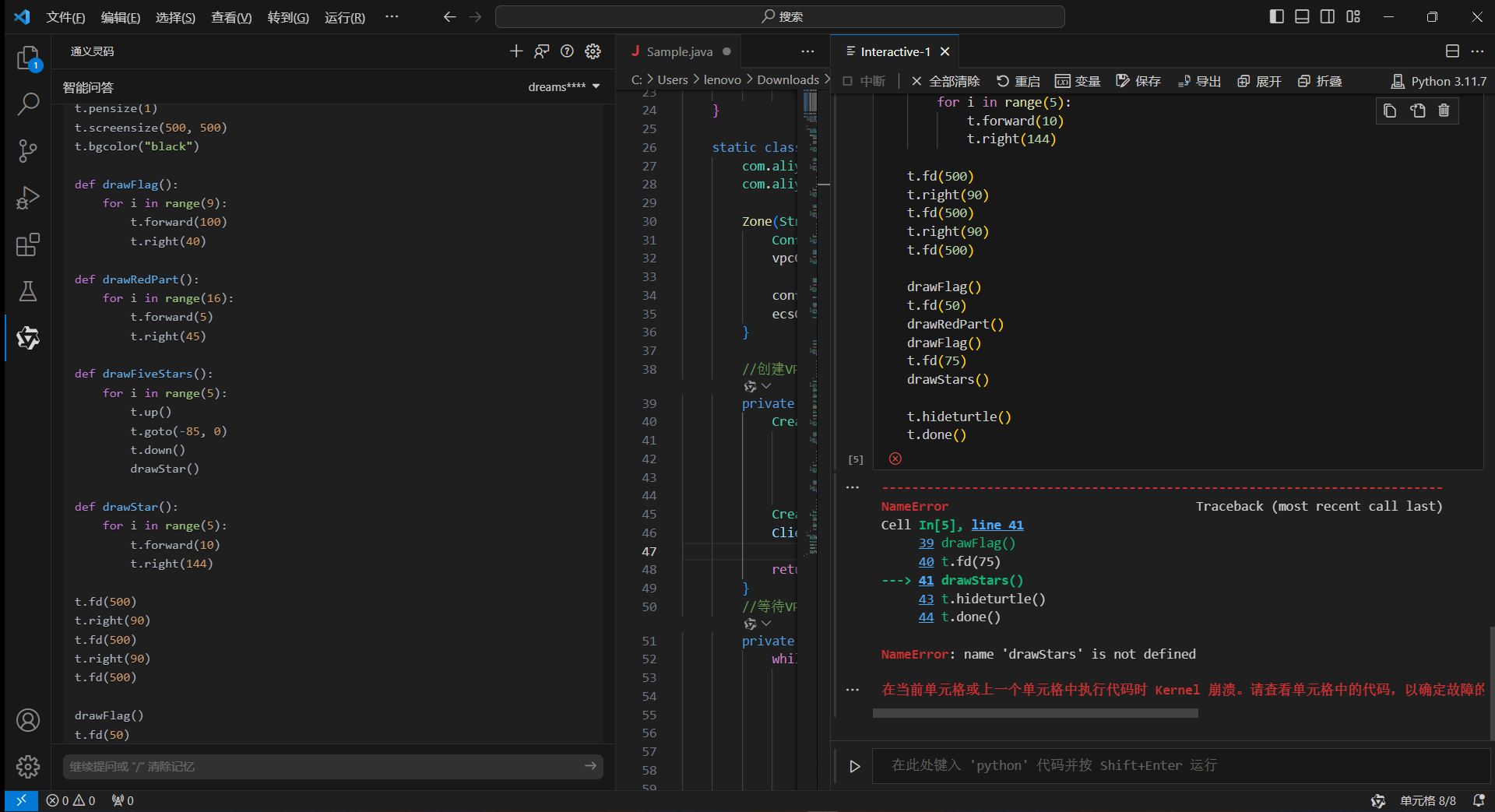Go forward with navigation arrow

tap(476, 17)
